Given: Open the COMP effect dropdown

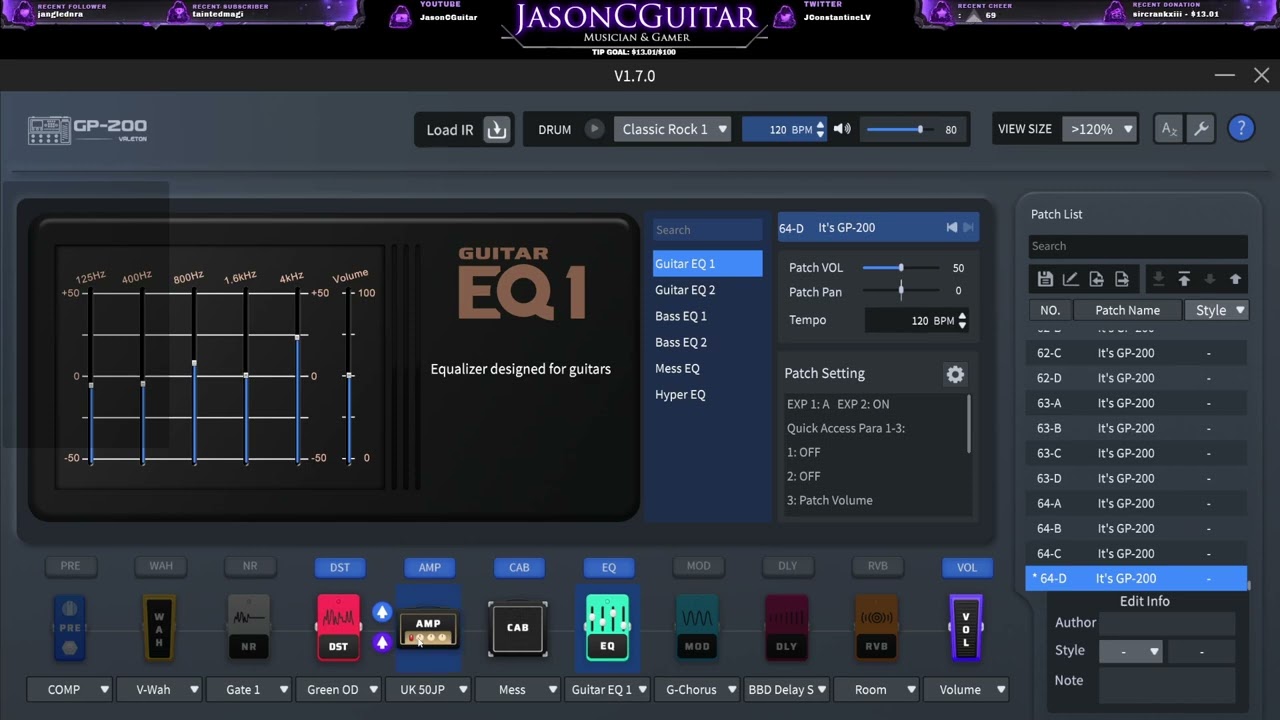Looking at the screenshot, I should (x=70, y=689).
